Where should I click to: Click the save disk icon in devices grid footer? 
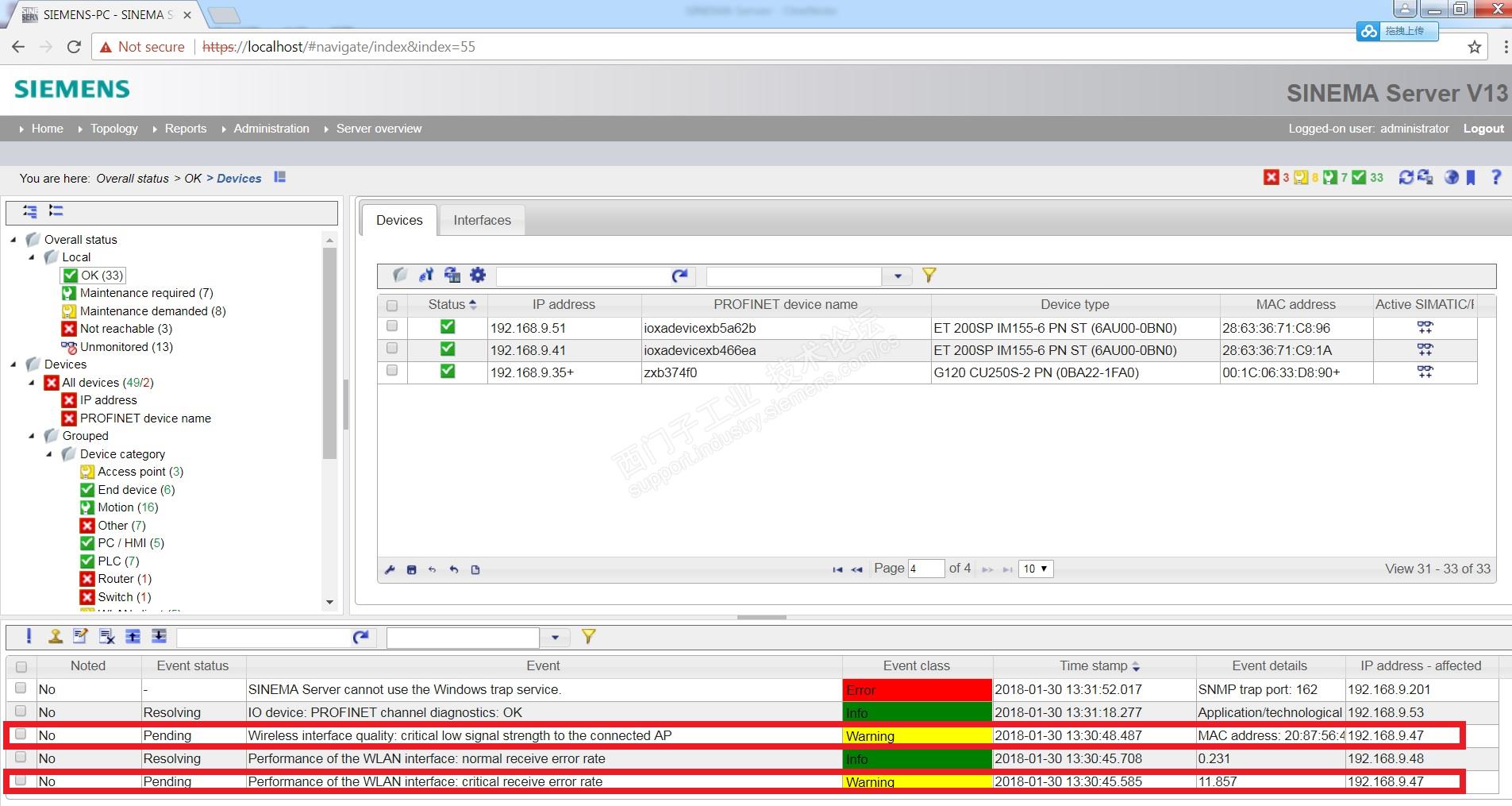coord(411,569)
